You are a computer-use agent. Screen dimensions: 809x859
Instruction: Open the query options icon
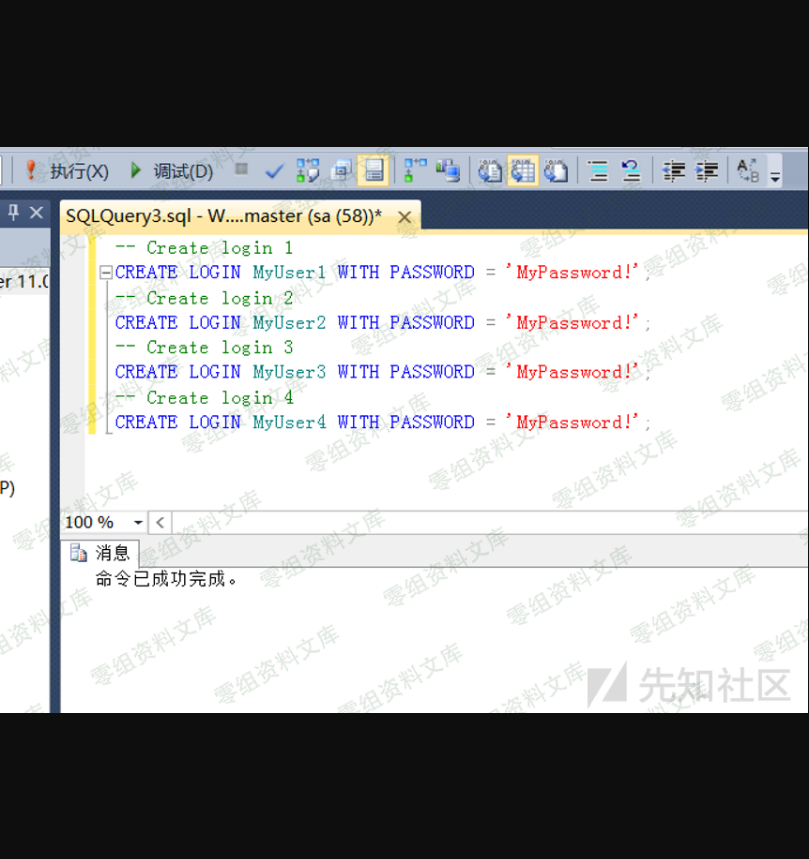(x=341, y=171)
